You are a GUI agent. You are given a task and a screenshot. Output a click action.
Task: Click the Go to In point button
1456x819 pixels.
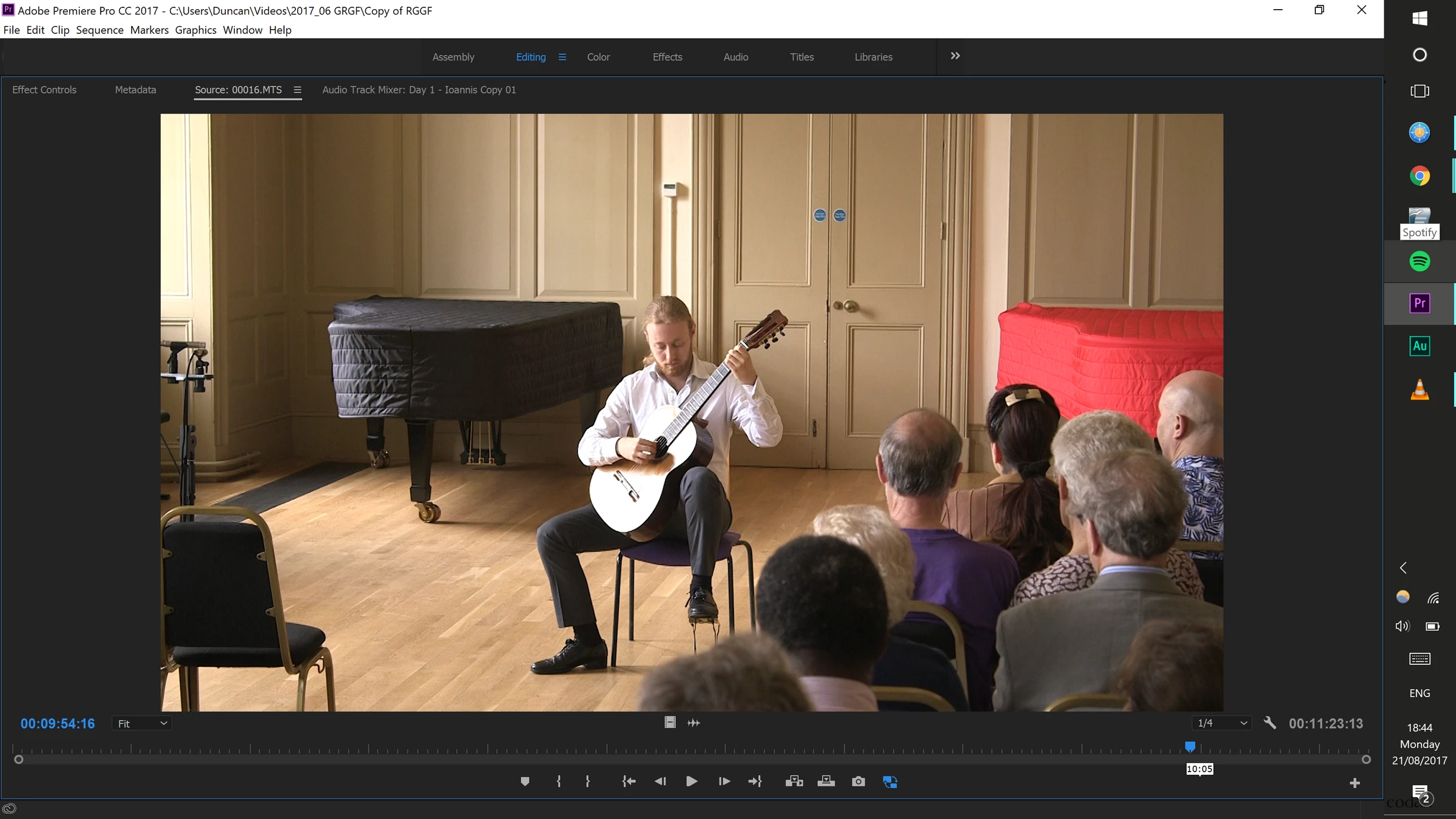(x=629, y=781)
